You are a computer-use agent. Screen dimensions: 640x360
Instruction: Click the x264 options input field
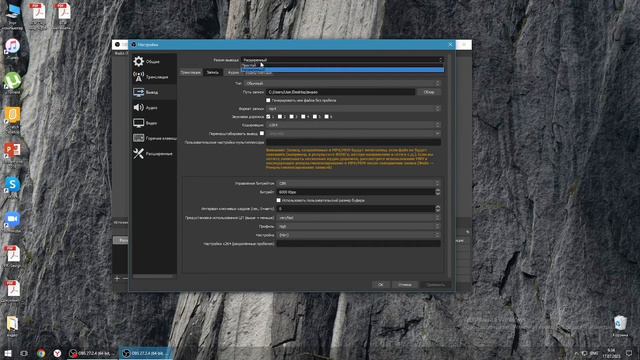tap(359, 244)
